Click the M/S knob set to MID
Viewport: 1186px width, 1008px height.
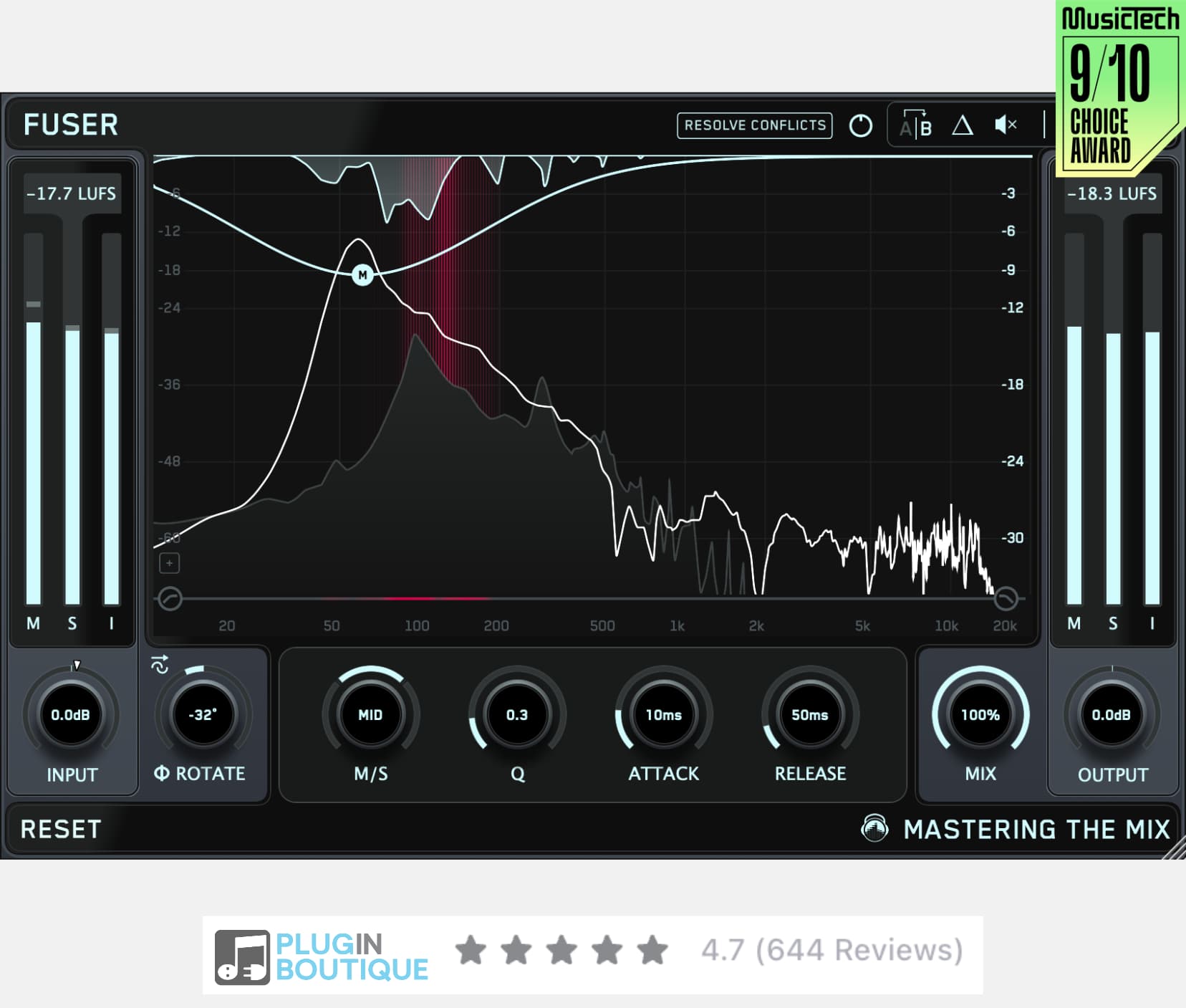(370, 715)
